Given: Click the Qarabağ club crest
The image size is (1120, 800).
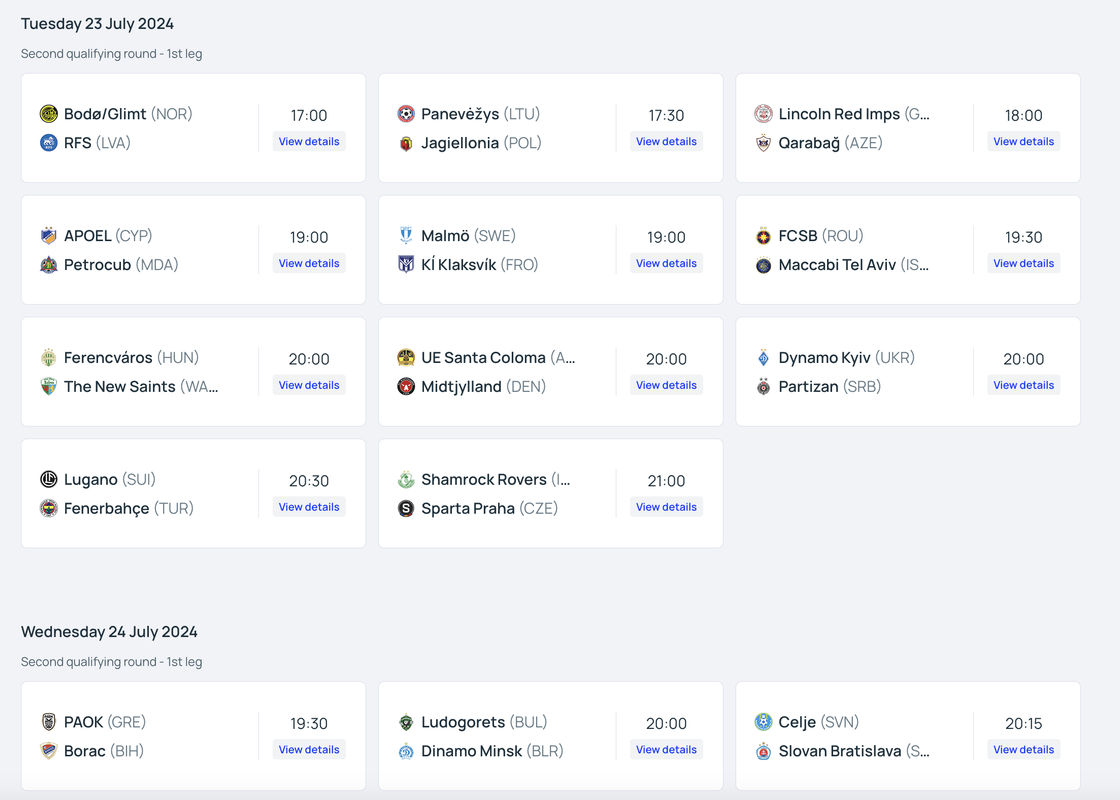Looking at the screenshot, I should tap(764, 143).
